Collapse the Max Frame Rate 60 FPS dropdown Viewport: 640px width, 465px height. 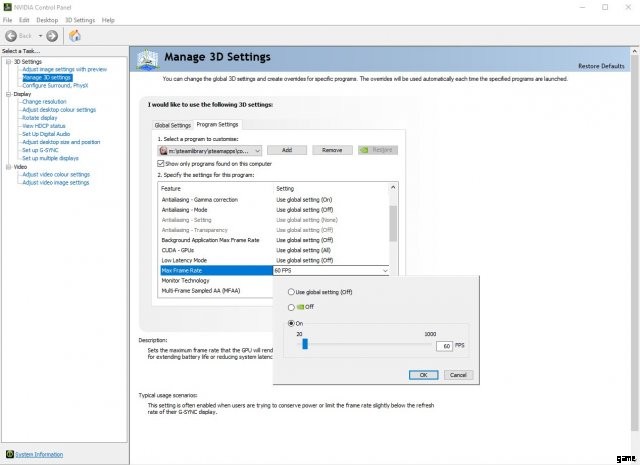tap(384, 270)
